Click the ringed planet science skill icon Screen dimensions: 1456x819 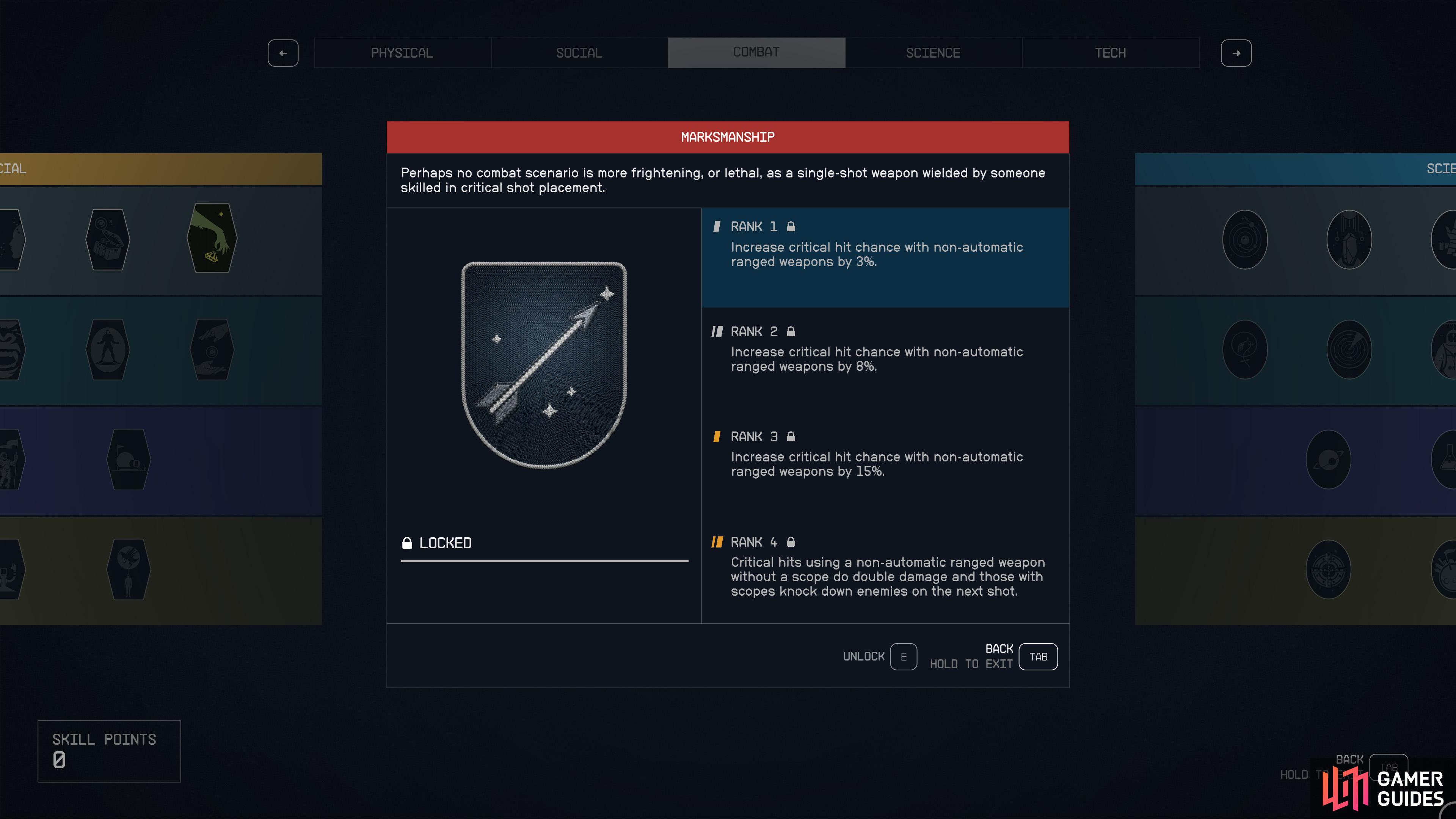click(x=1328, y=460)
